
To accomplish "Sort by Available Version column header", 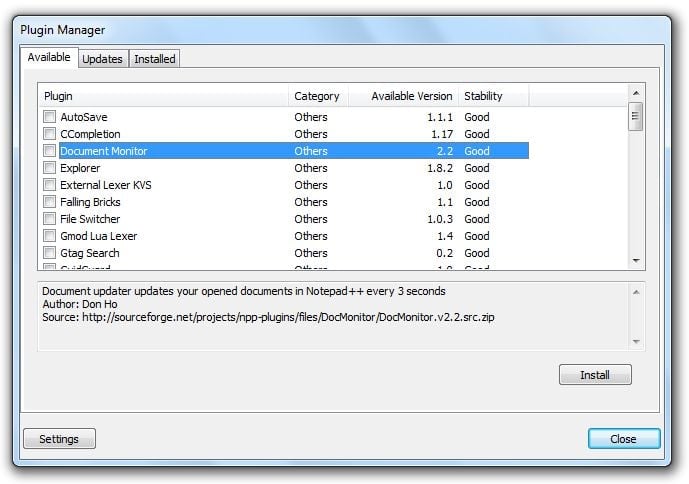I will pyautogui.click(x=403, y=96).
